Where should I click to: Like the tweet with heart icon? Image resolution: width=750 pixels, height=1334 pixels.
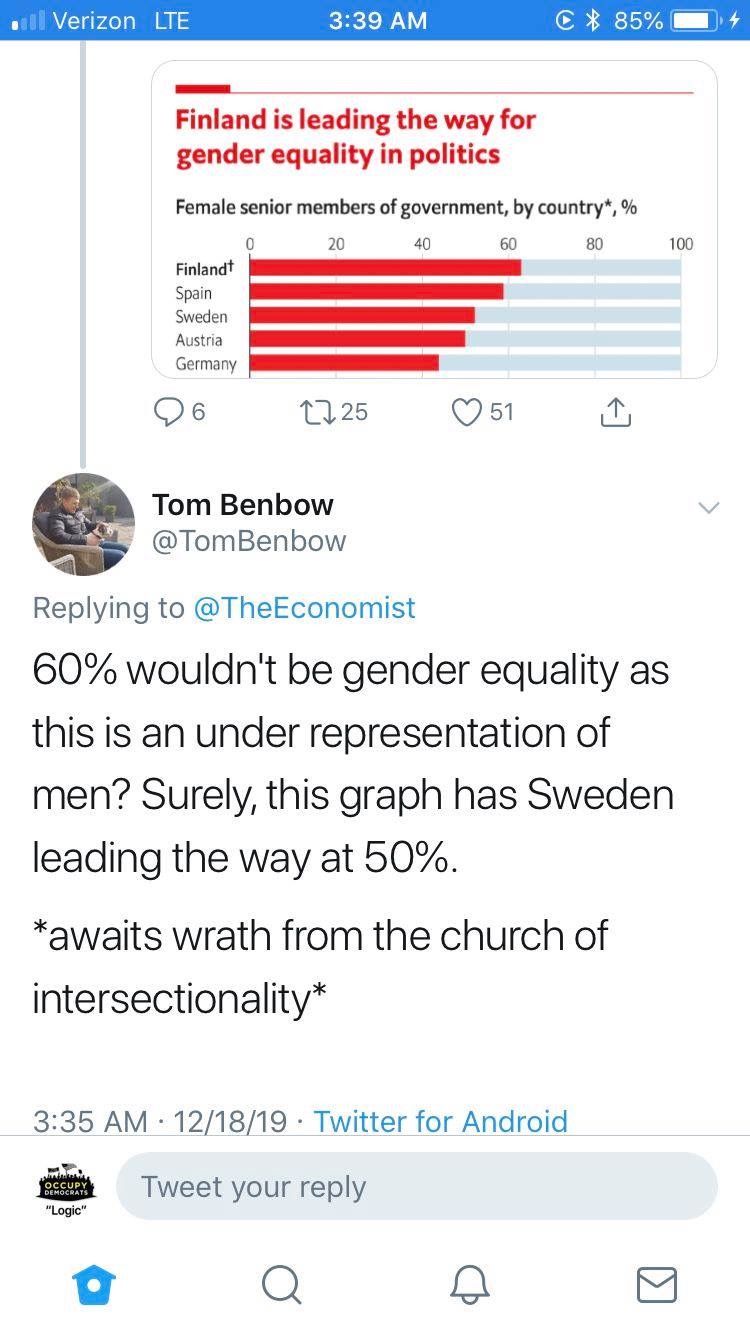(x=468, y=412)
